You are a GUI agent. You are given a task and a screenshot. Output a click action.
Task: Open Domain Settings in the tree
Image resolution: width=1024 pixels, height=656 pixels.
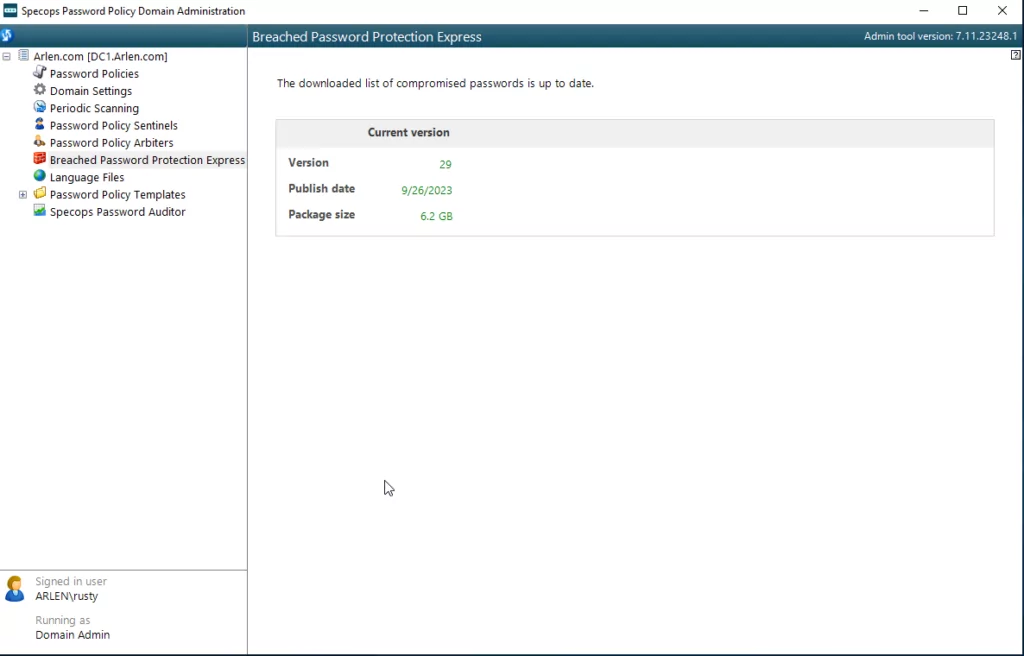click(91, 91)
